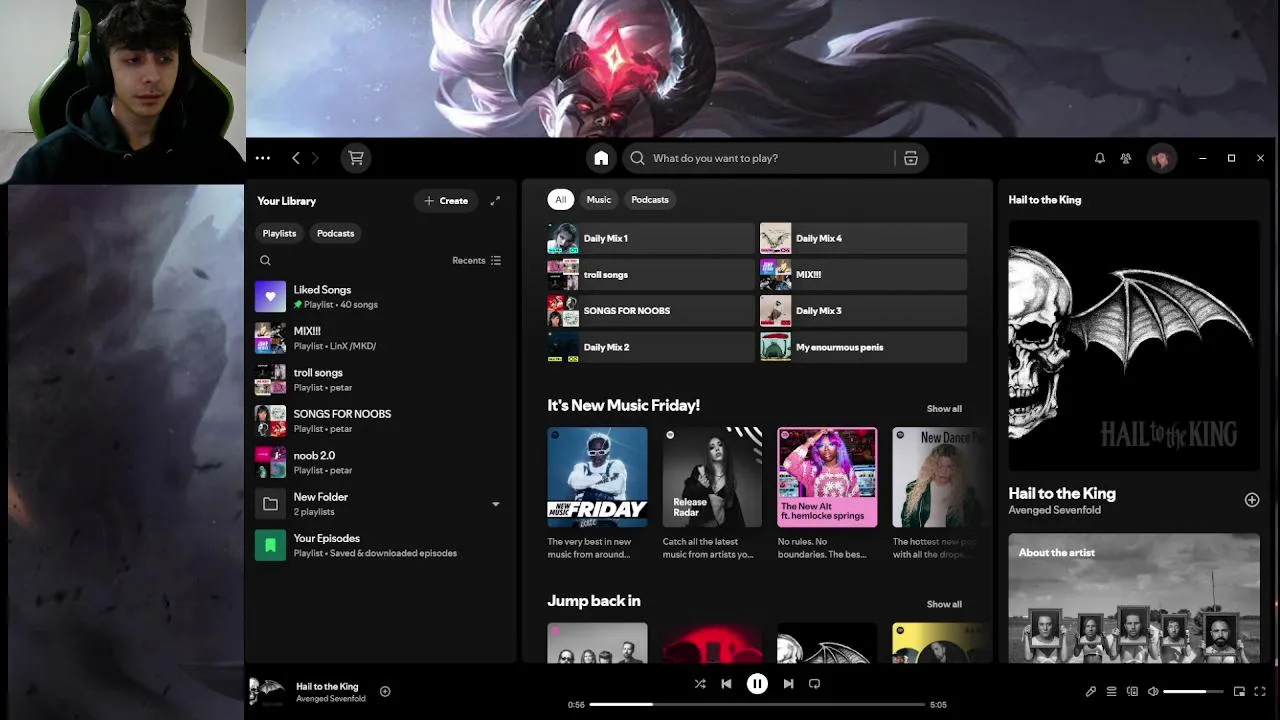Open It's New Music Friday heading
The image size is (1280, 720).
(623, 405)
